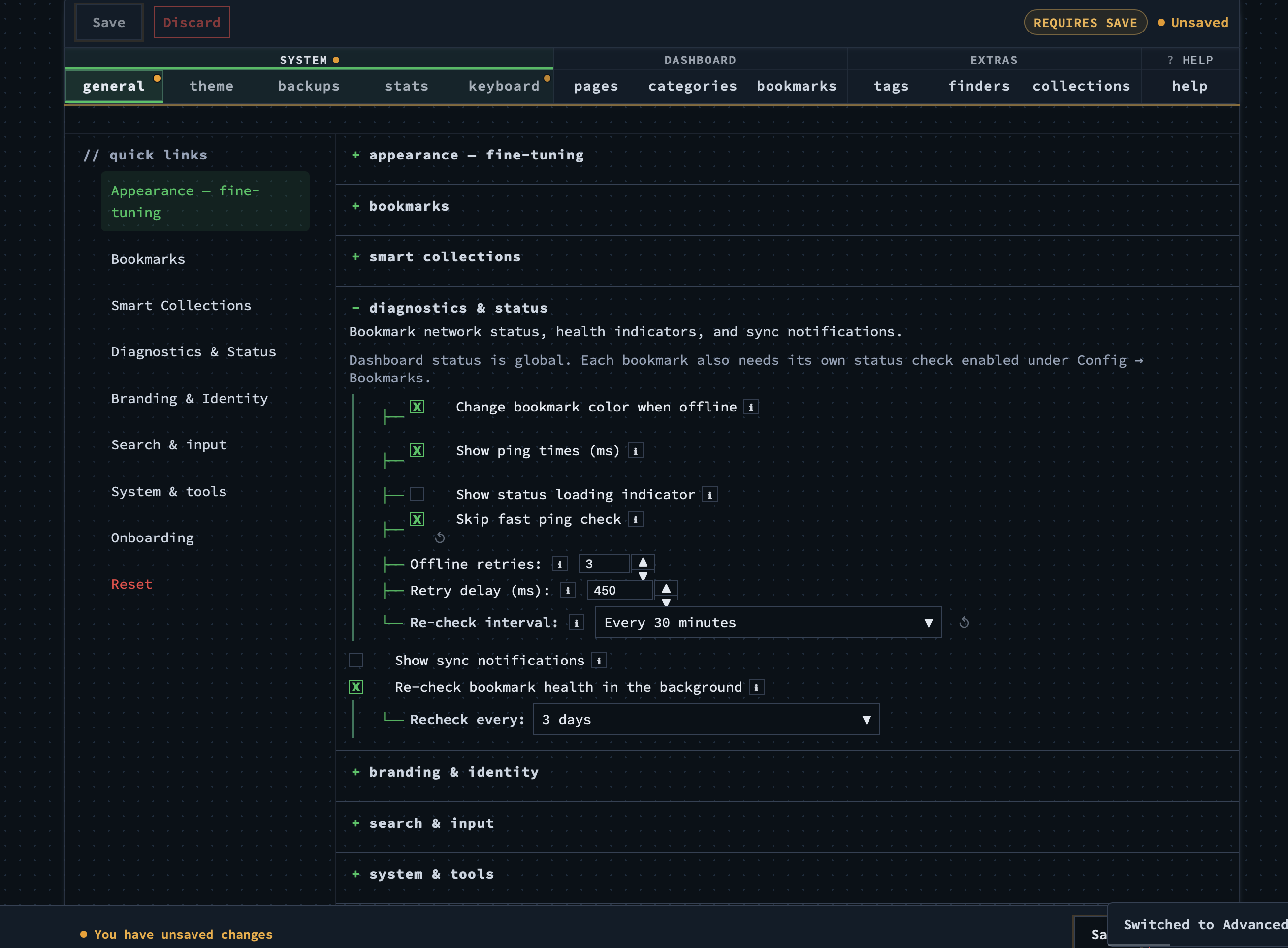1288x948 pixels.
Task: Click the red Reset quick link
Action: [131, 584]
